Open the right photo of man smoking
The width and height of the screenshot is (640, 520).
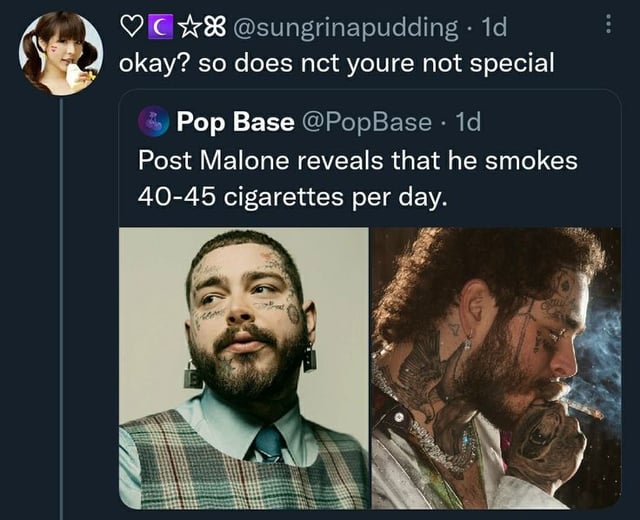point(496,367)
